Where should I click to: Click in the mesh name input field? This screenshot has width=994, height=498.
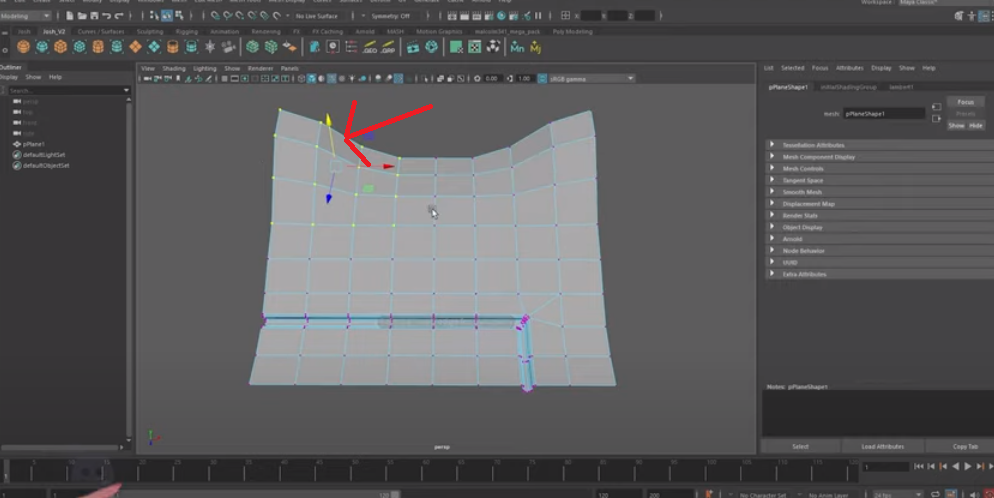(x=884, y=114)
